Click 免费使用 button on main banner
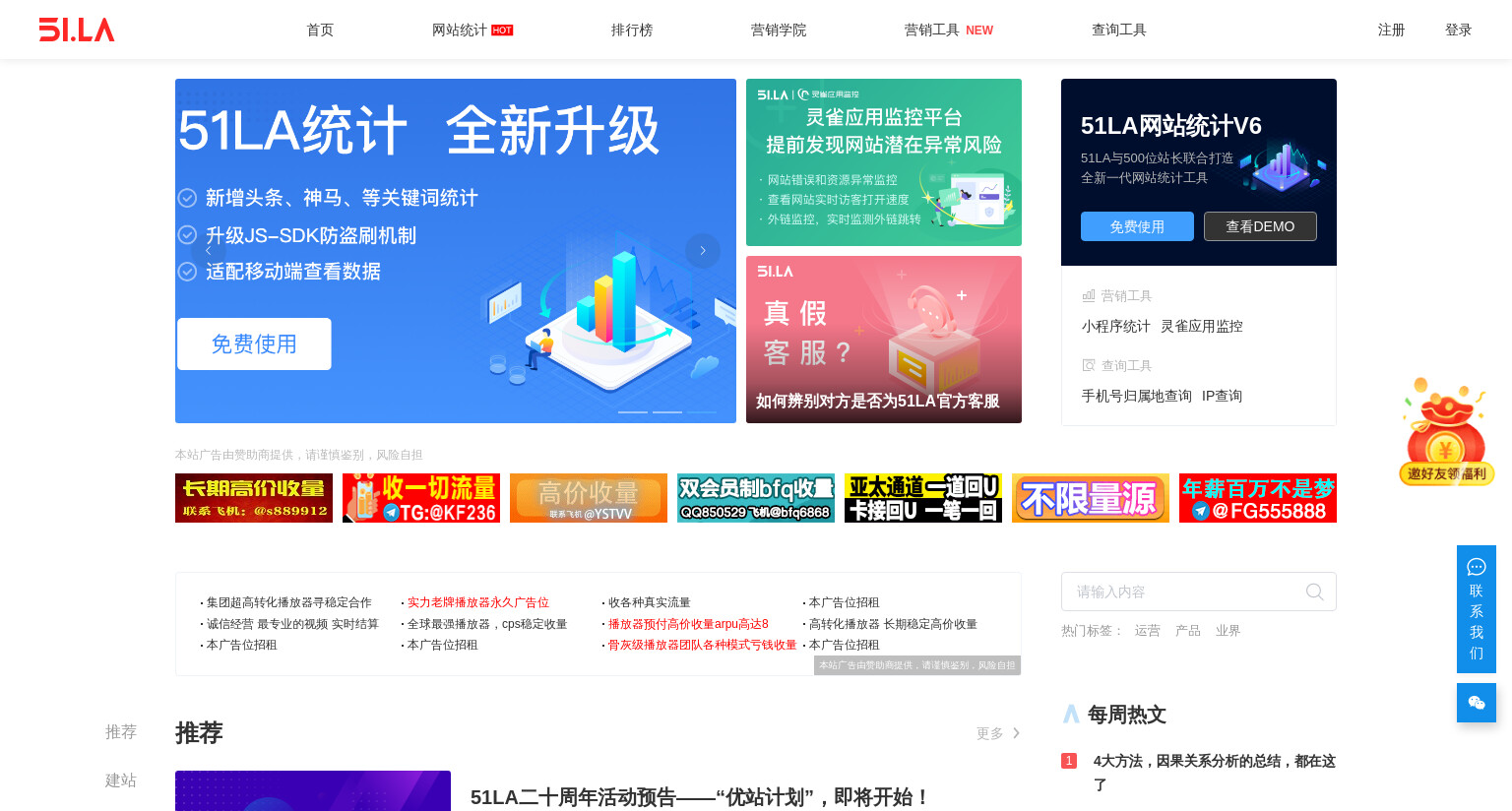 coord(254,343)
